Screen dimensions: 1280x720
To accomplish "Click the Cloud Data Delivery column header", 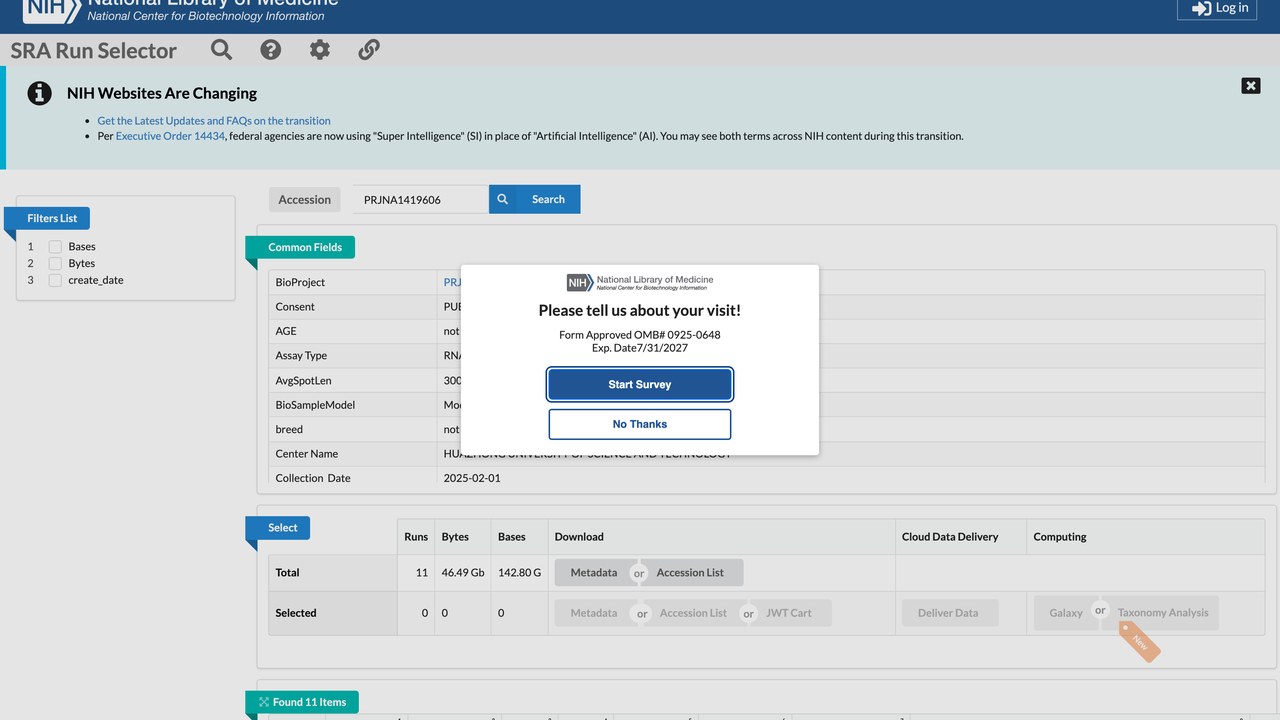I will 950,537.
